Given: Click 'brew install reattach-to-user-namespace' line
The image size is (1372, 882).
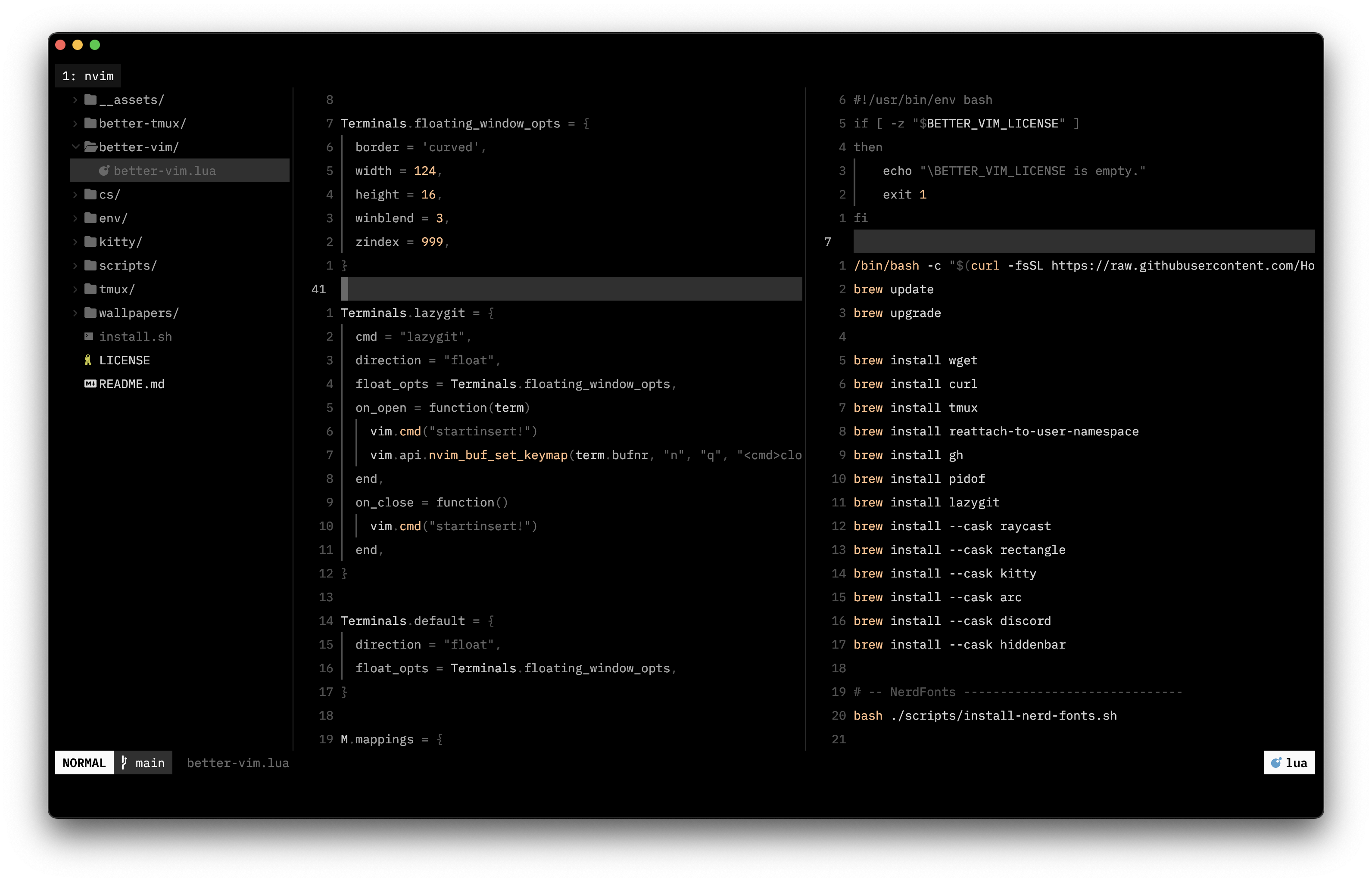Looking at the screenshot, I should [996, 431].
